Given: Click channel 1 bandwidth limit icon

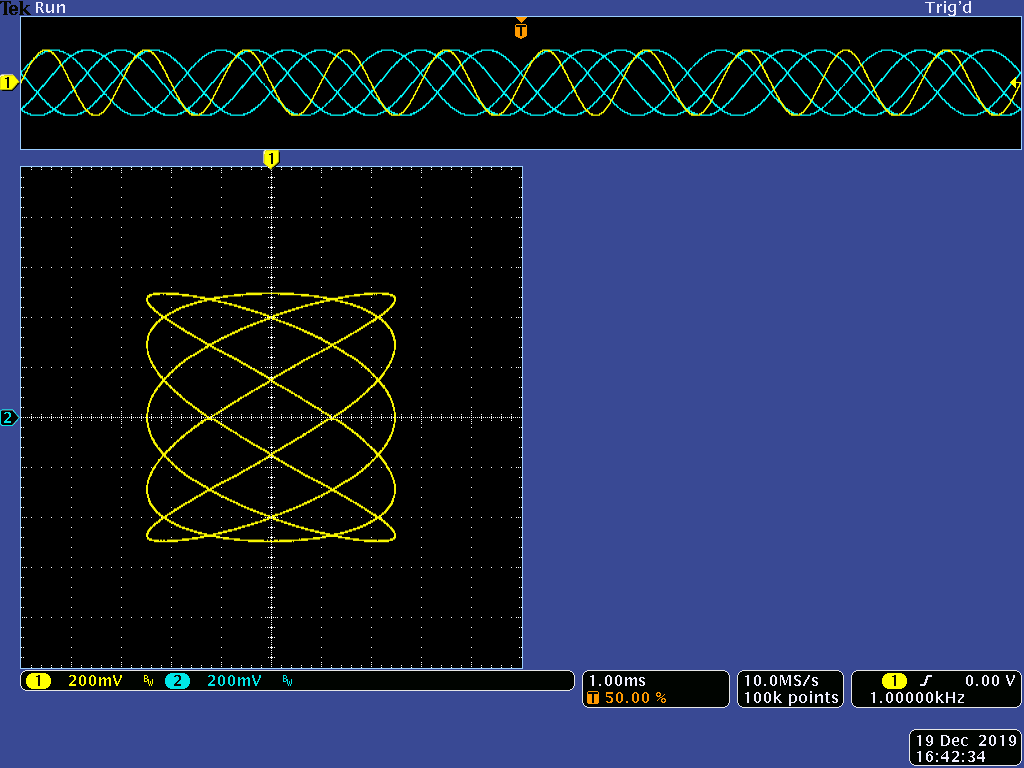Looking at the screenshot, I should 148,682.
